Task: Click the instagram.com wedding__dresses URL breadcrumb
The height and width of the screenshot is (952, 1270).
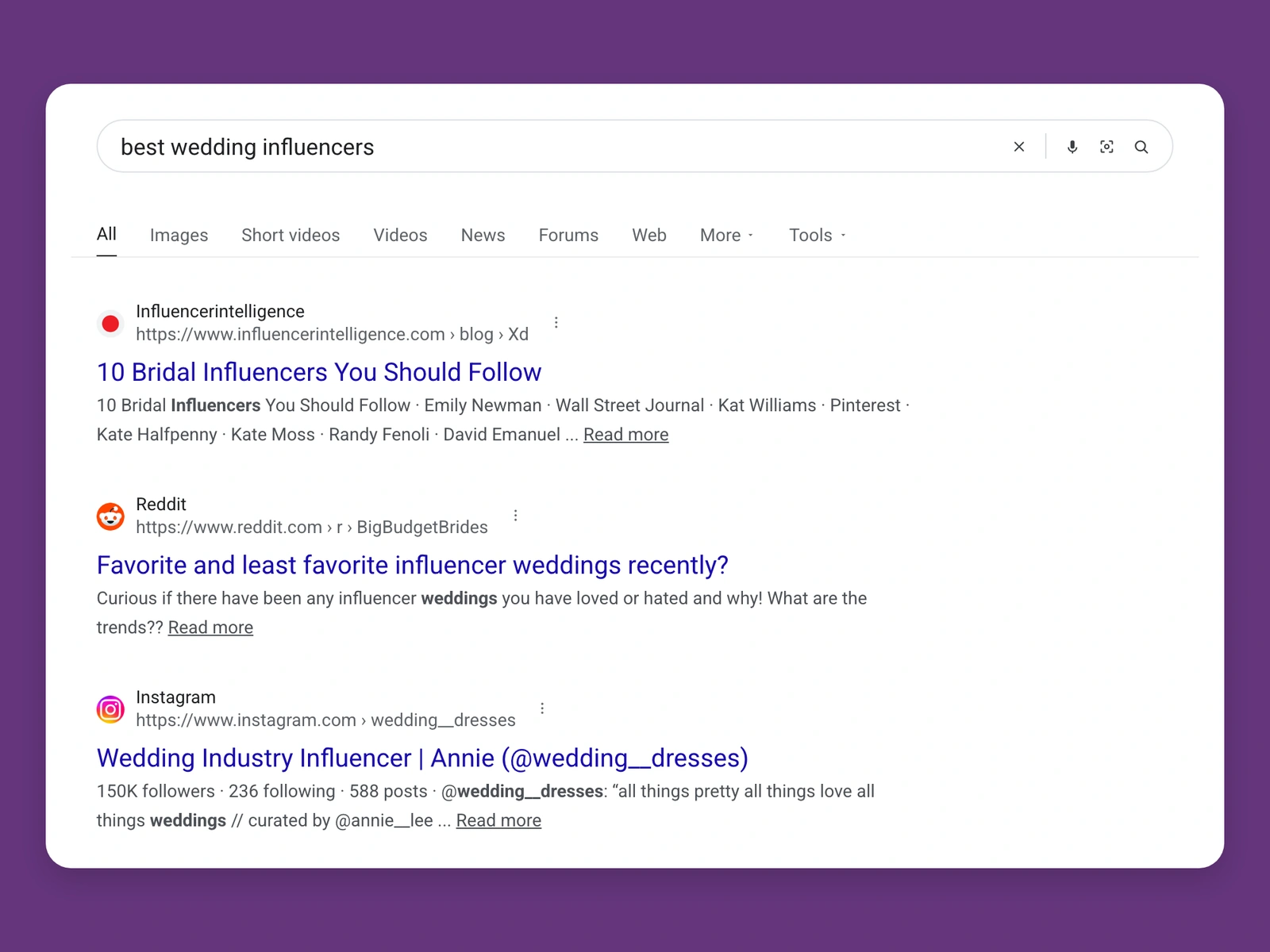Action: click(x=325, y=720)
